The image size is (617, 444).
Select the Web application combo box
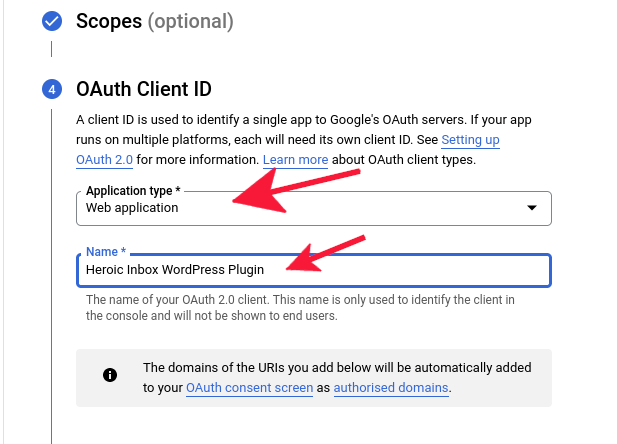click(x=314, y=208)
